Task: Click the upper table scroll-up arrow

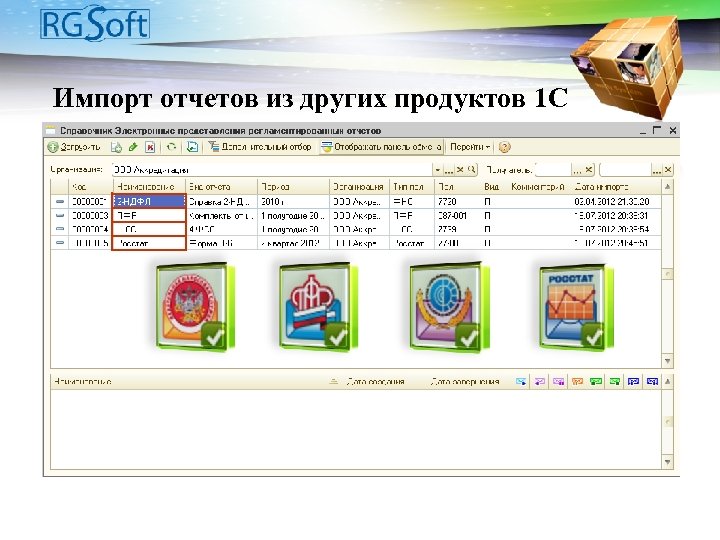Action: click(x=668, y=187)
